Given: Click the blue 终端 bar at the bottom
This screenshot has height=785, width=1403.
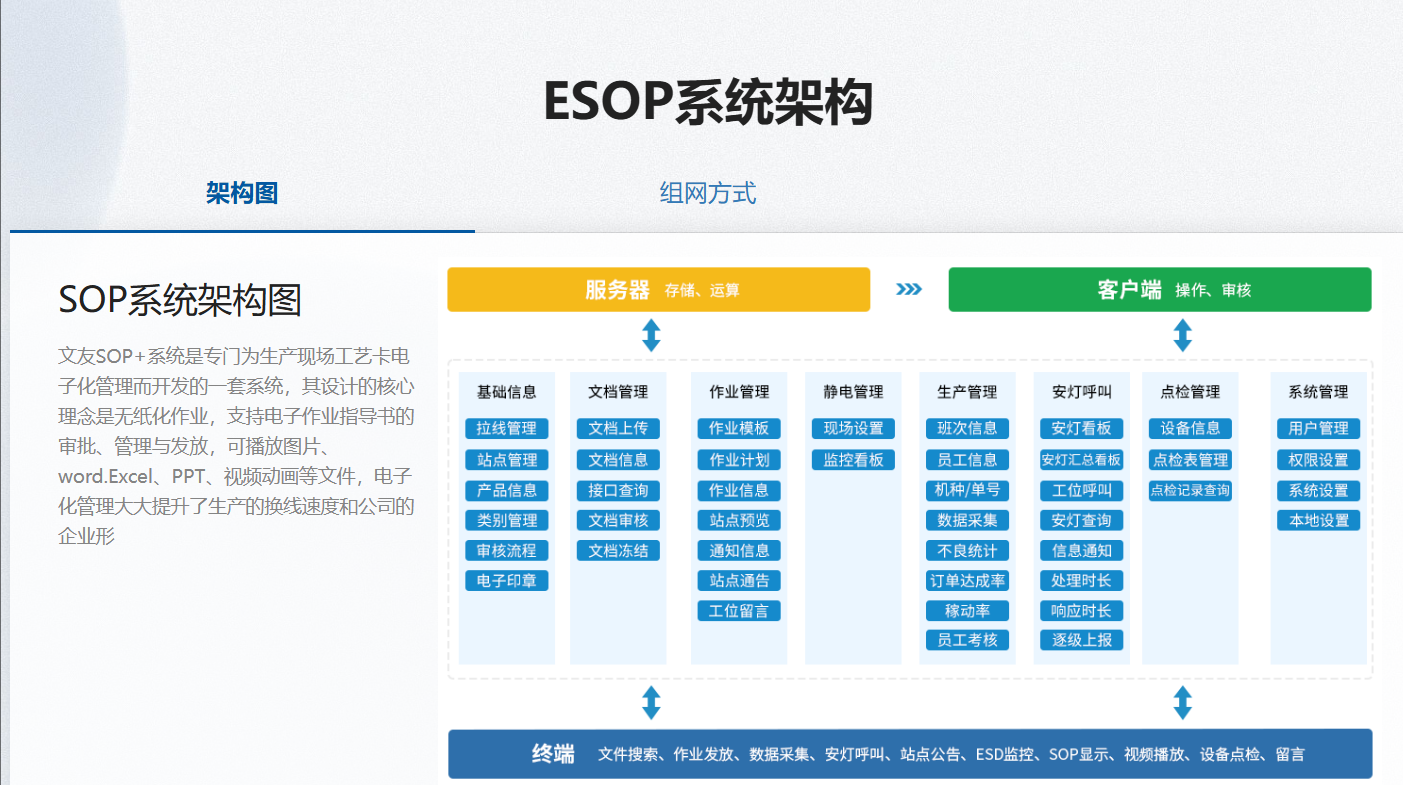Looking at the screenshot, I should tap(909, 754).
